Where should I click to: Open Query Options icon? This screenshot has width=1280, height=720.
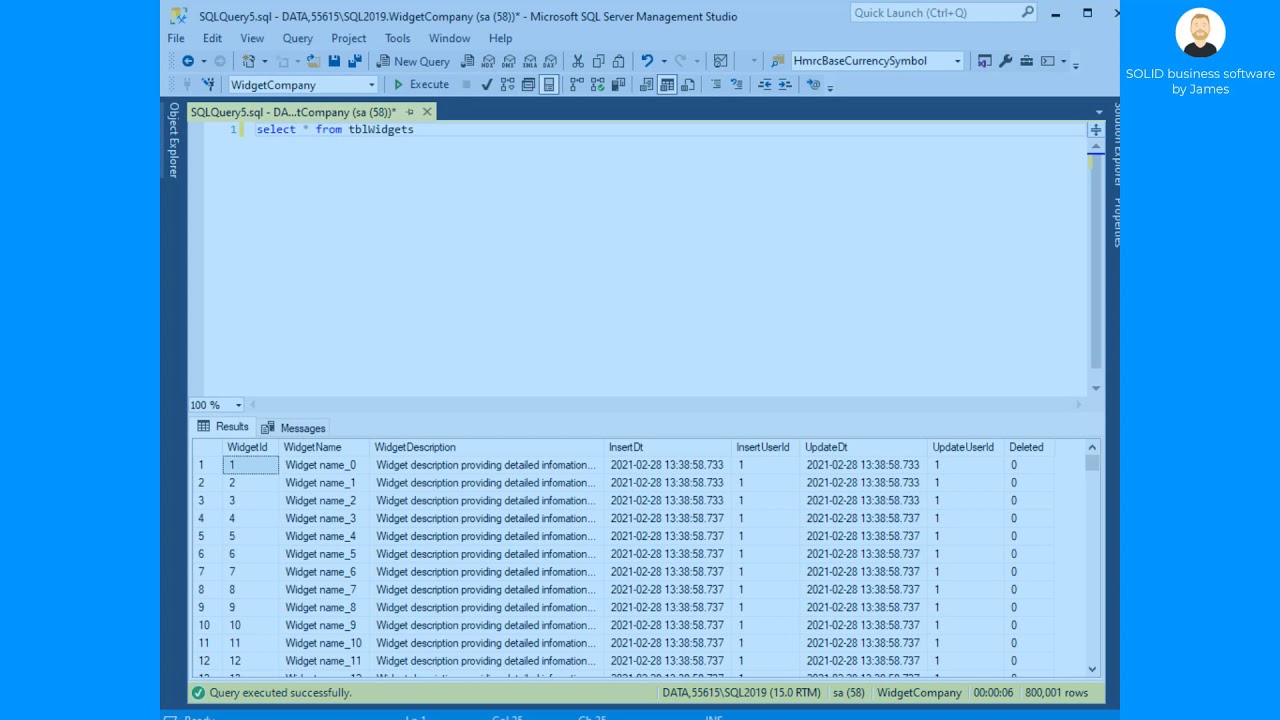[x=528, y=85]
